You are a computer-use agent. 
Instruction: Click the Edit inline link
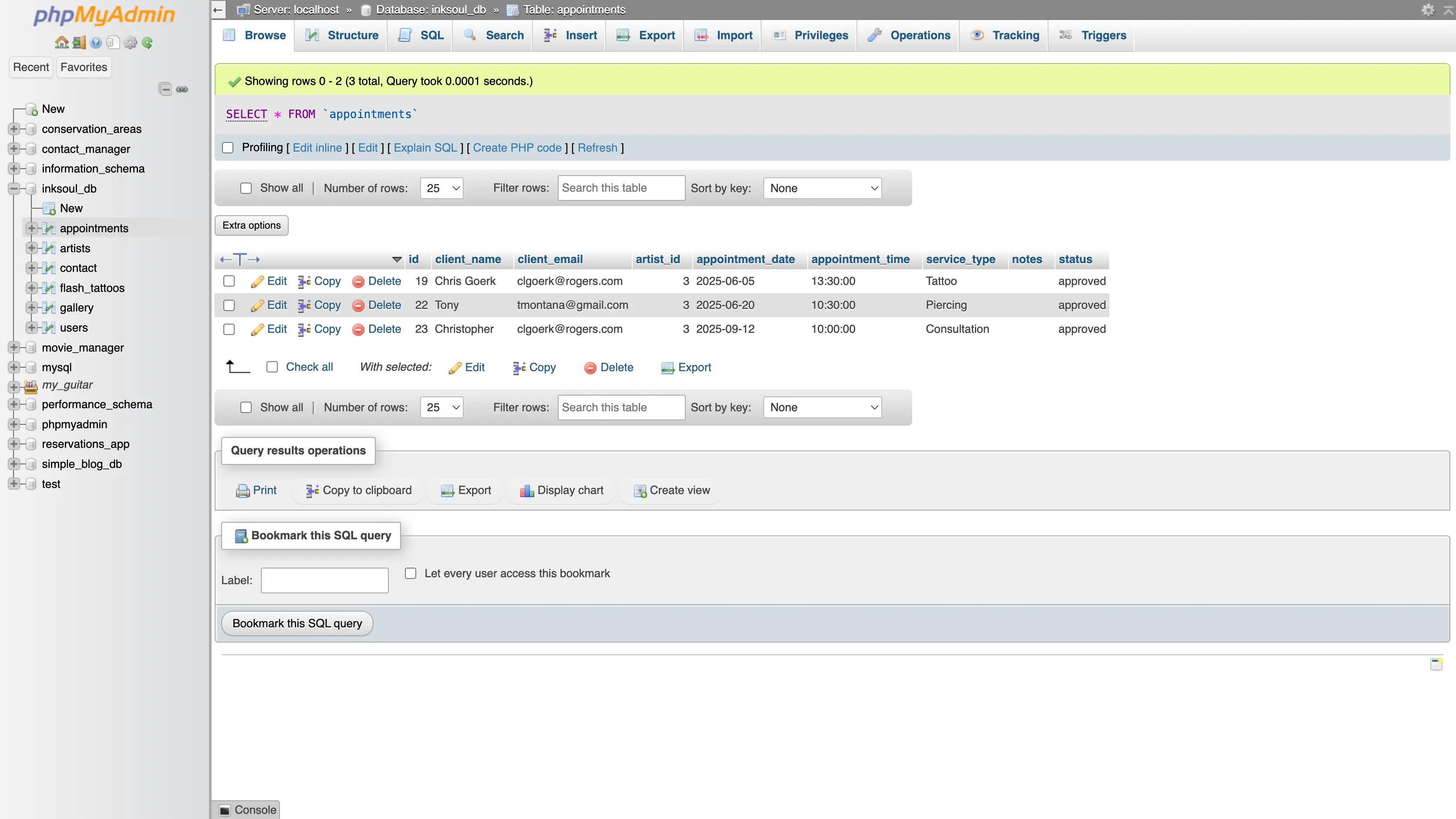click(x=317, y=148)
